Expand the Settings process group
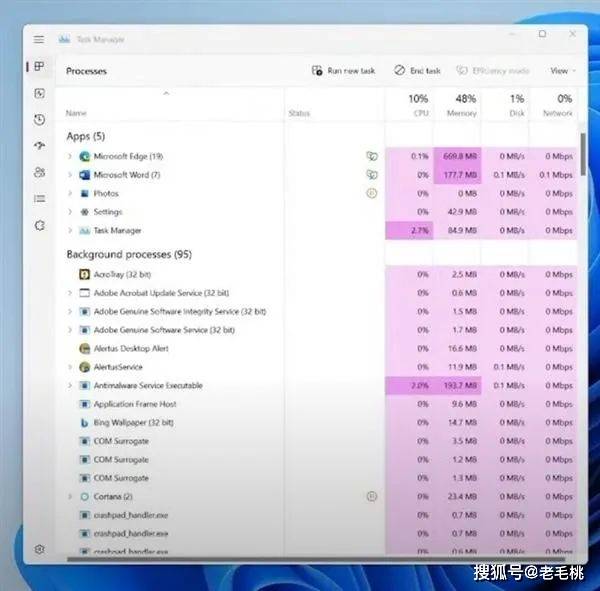 tap(70, 212)
